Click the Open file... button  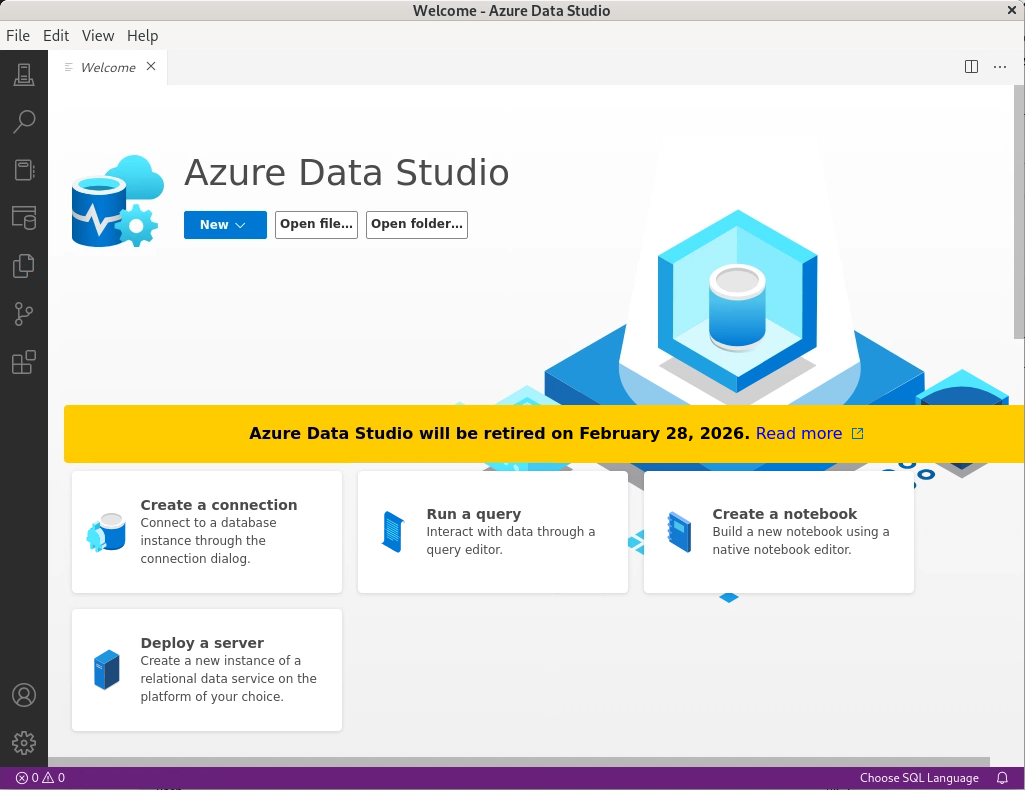pos(316,225)
